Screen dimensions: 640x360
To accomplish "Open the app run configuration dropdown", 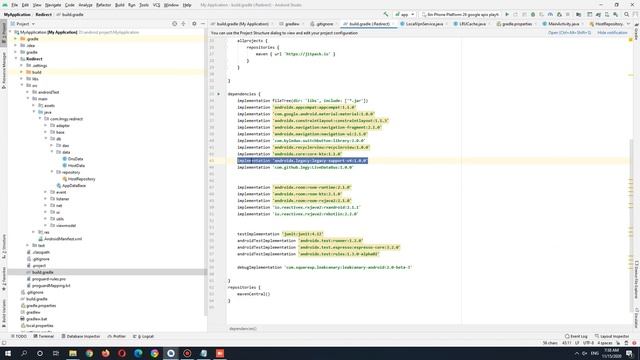I will (404, 14).
